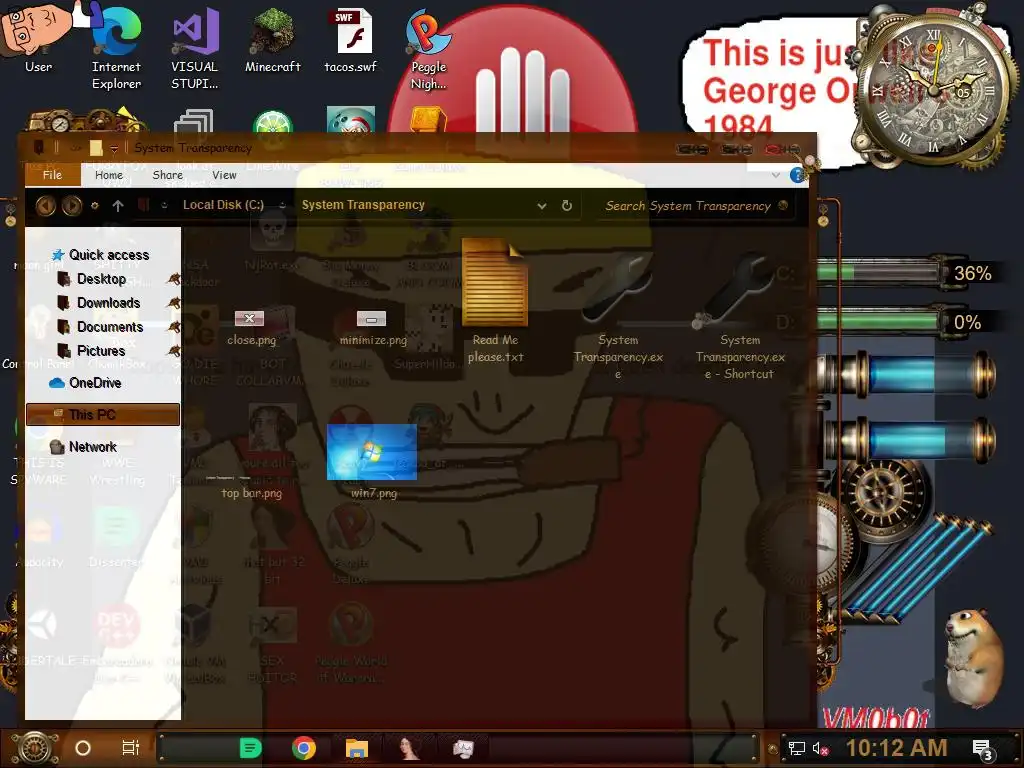Click the hamster desktop gadget
1024x768 pixels.
[x=974, y=658]
